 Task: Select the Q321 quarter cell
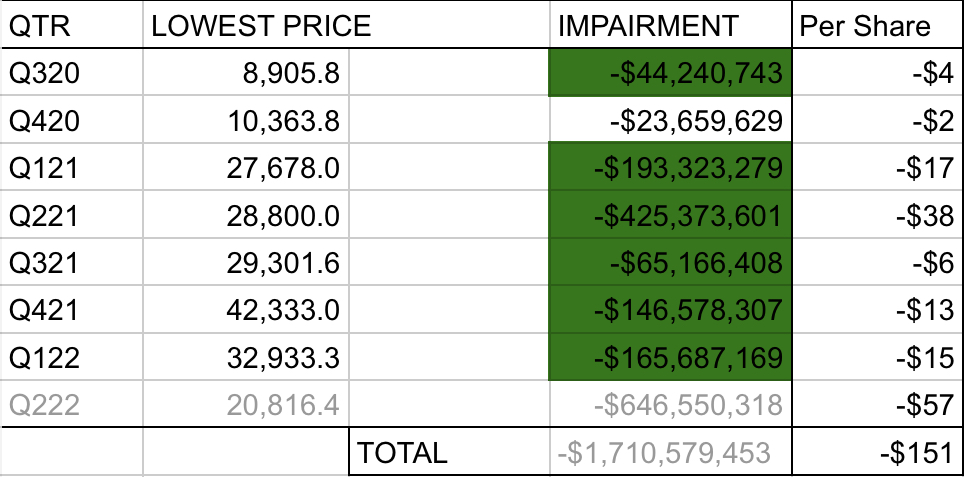pyautogui.click(x=72, y=263)
